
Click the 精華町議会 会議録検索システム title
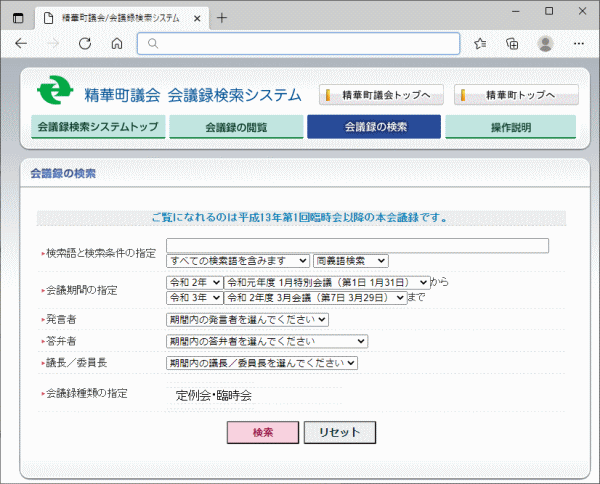(193, 95)
